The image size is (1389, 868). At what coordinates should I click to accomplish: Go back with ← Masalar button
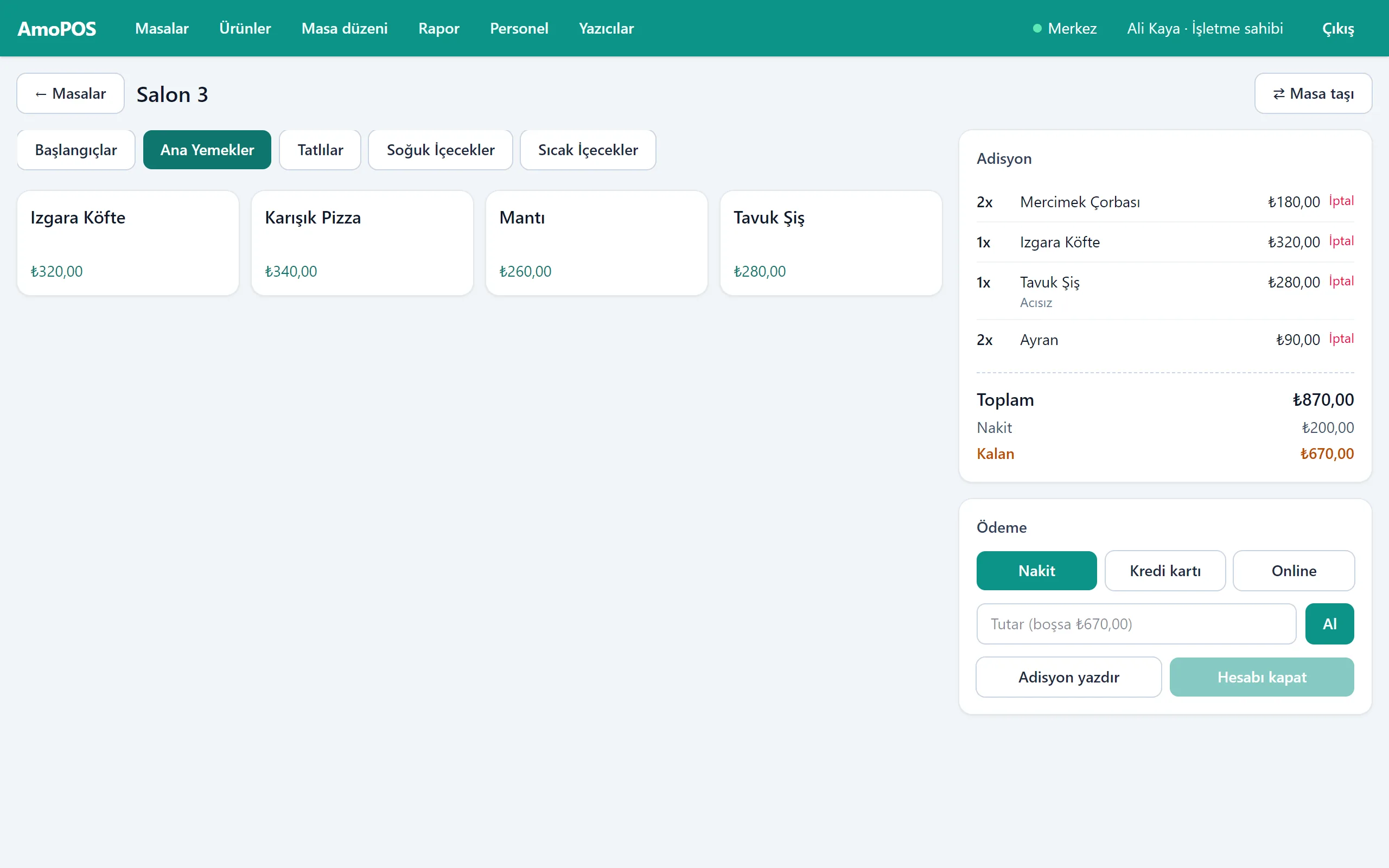pos(71,93)
